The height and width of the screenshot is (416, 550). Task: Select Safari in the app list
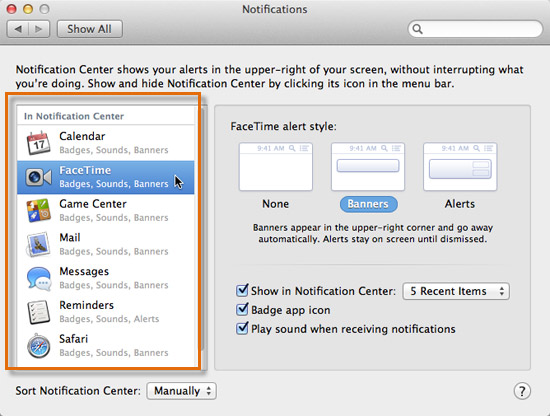click(106, 346)
